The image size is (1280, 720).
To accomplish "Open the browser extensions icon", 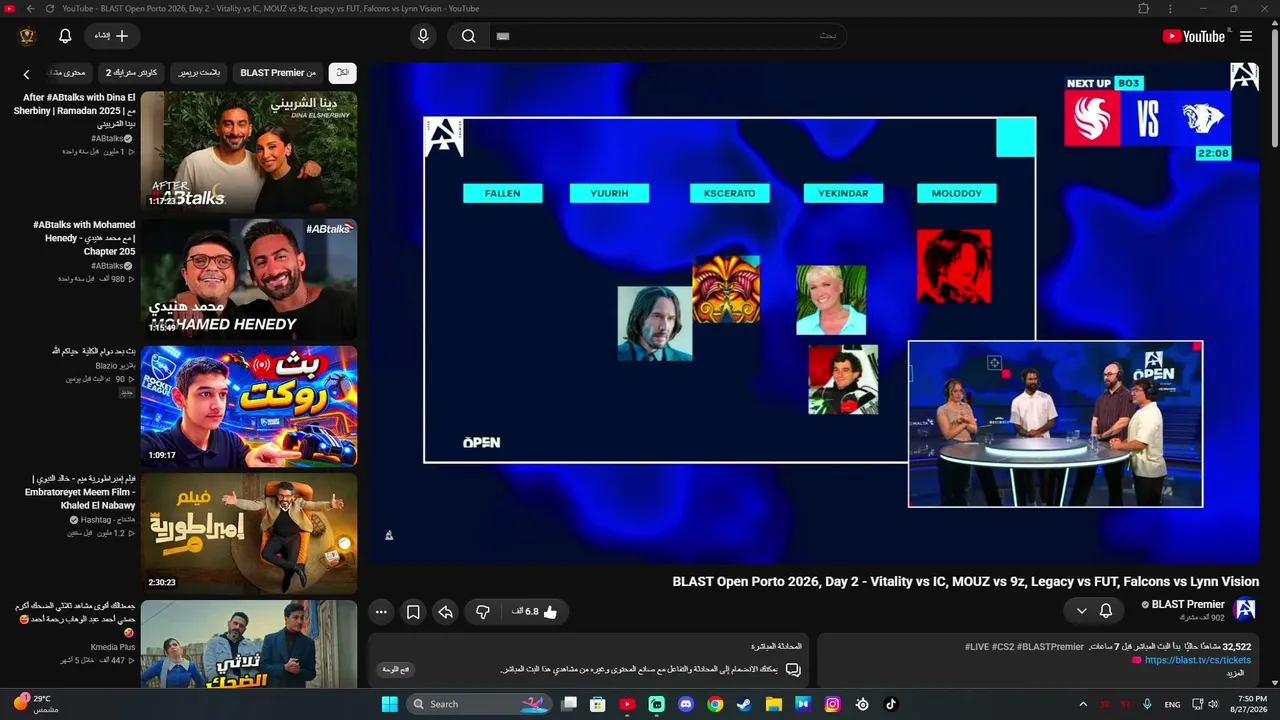I will point(1144,9).
